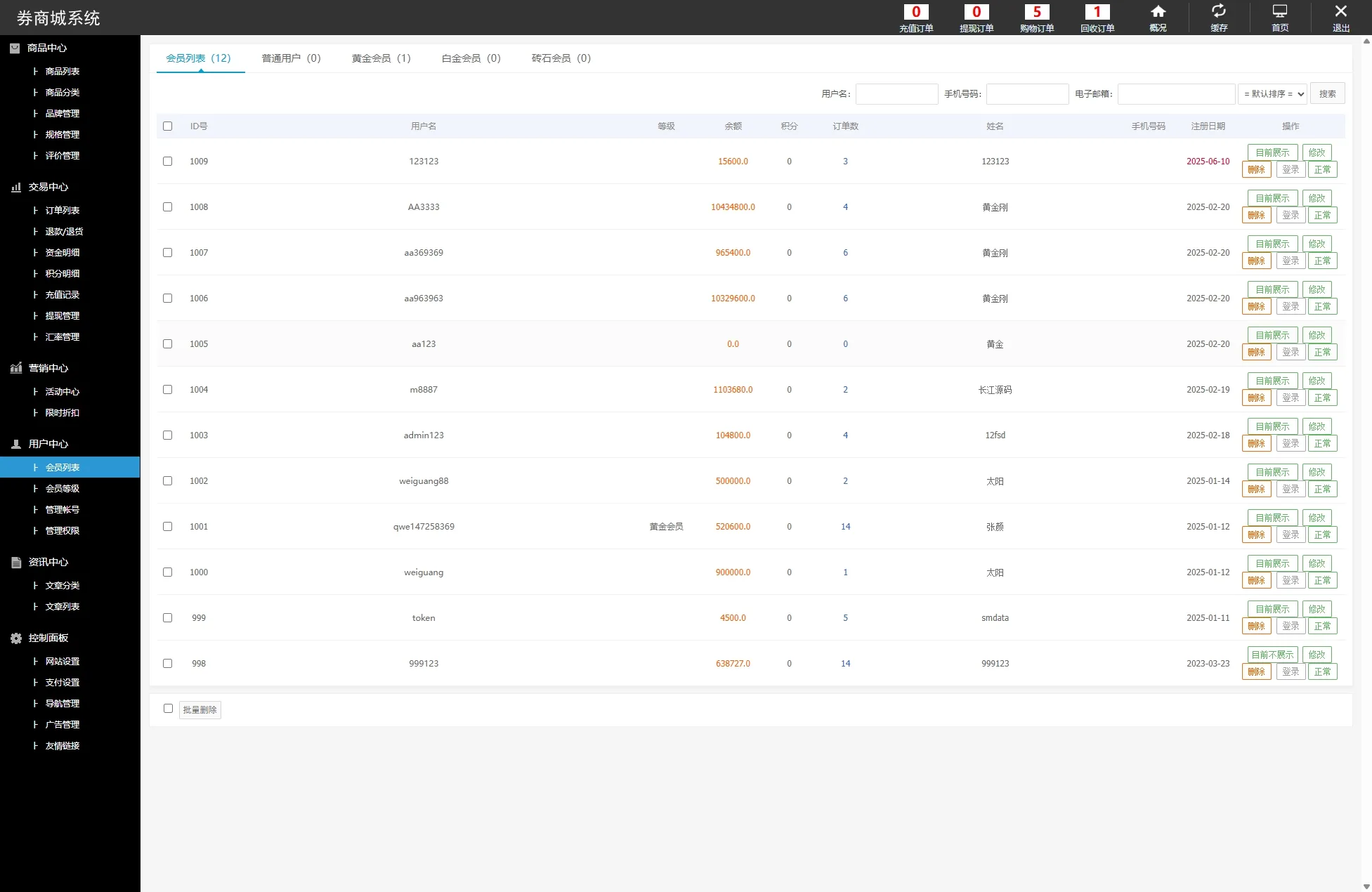The image size is (1372, 892).
Task: Toggle the select-all checkbox in table header
Action: [167, 126]
